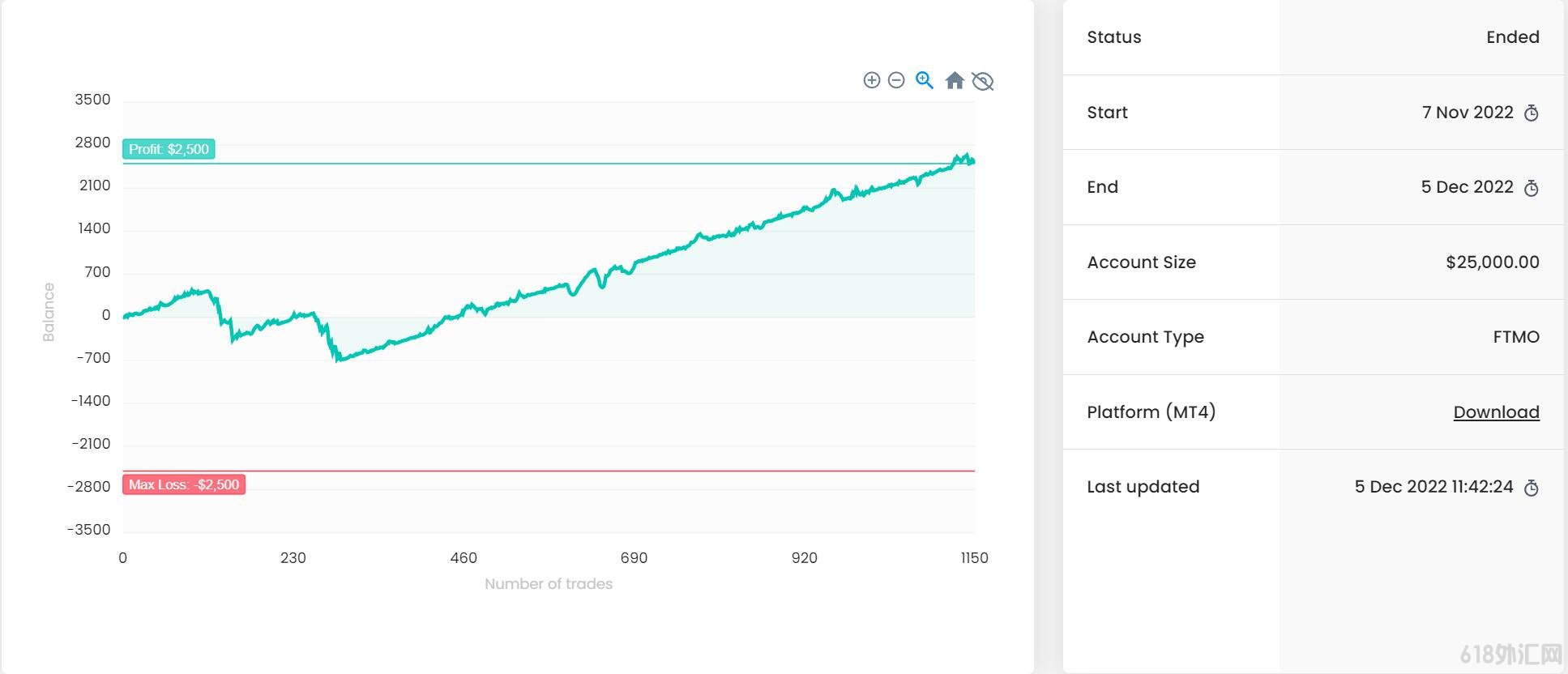Click the 230 x-axis tick label

pos(293,558)
